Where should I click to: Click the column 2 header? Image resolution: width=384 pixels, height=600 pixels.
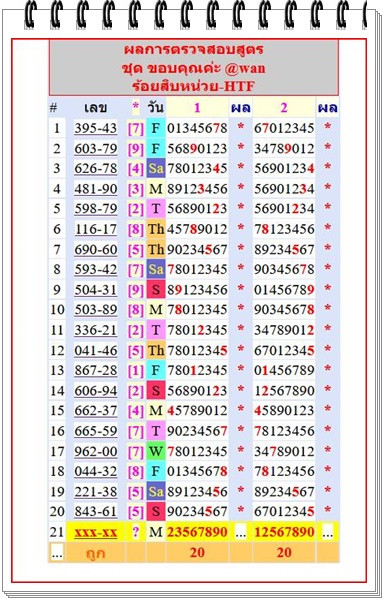coord(284,108)
